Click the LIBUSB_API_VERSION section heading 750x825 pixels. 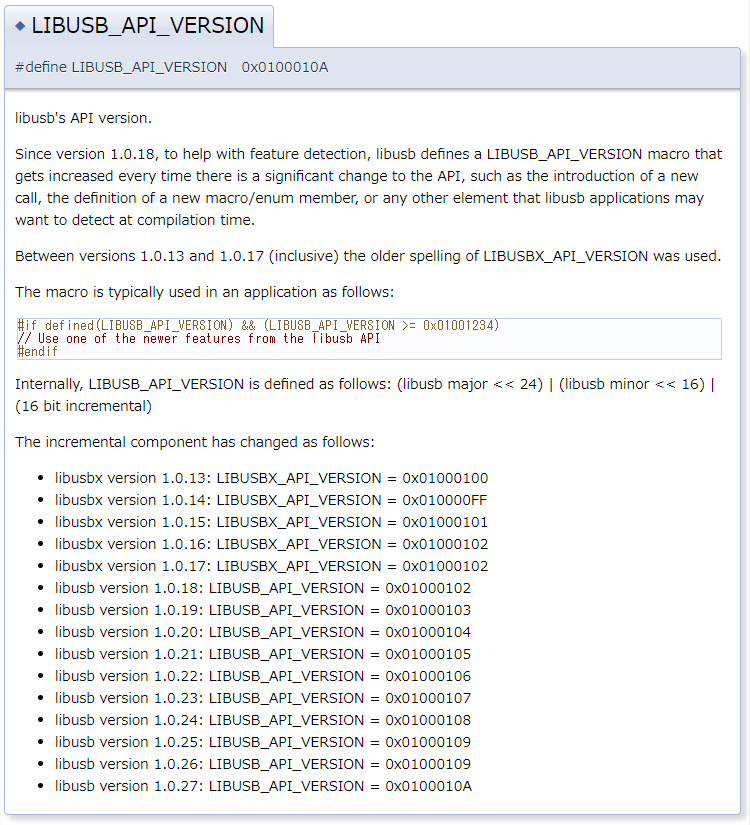tap(147, 26)
